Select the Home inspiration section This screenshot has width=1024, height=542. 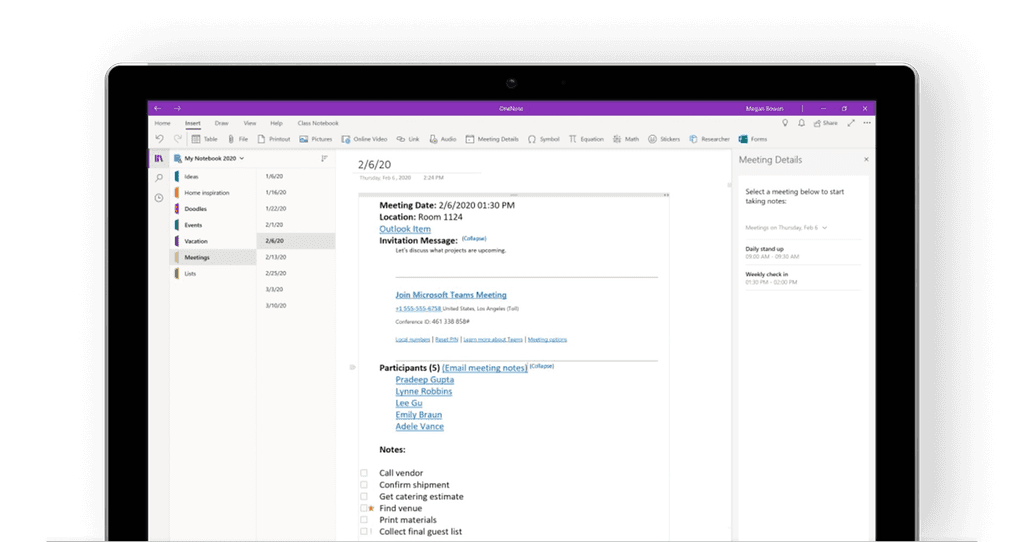point(213,193)
